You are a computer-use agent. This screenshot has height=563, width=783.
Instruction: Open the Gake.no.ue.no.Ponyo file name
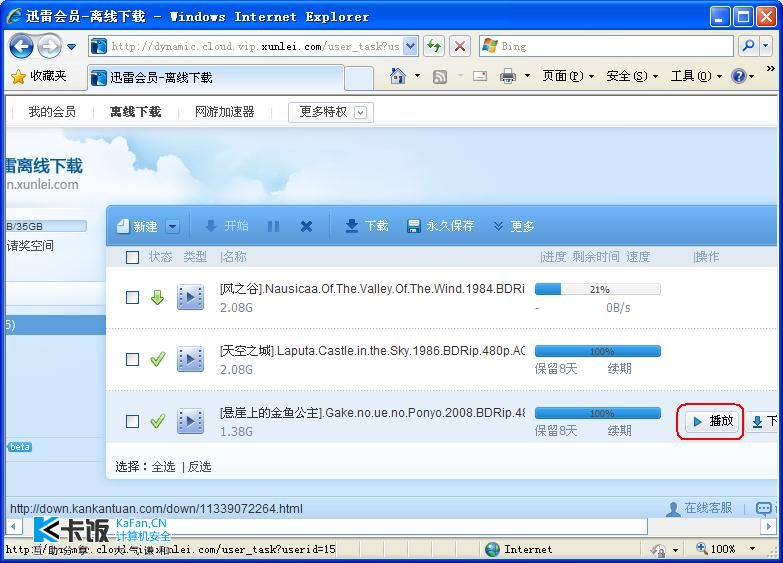point(372,413)
